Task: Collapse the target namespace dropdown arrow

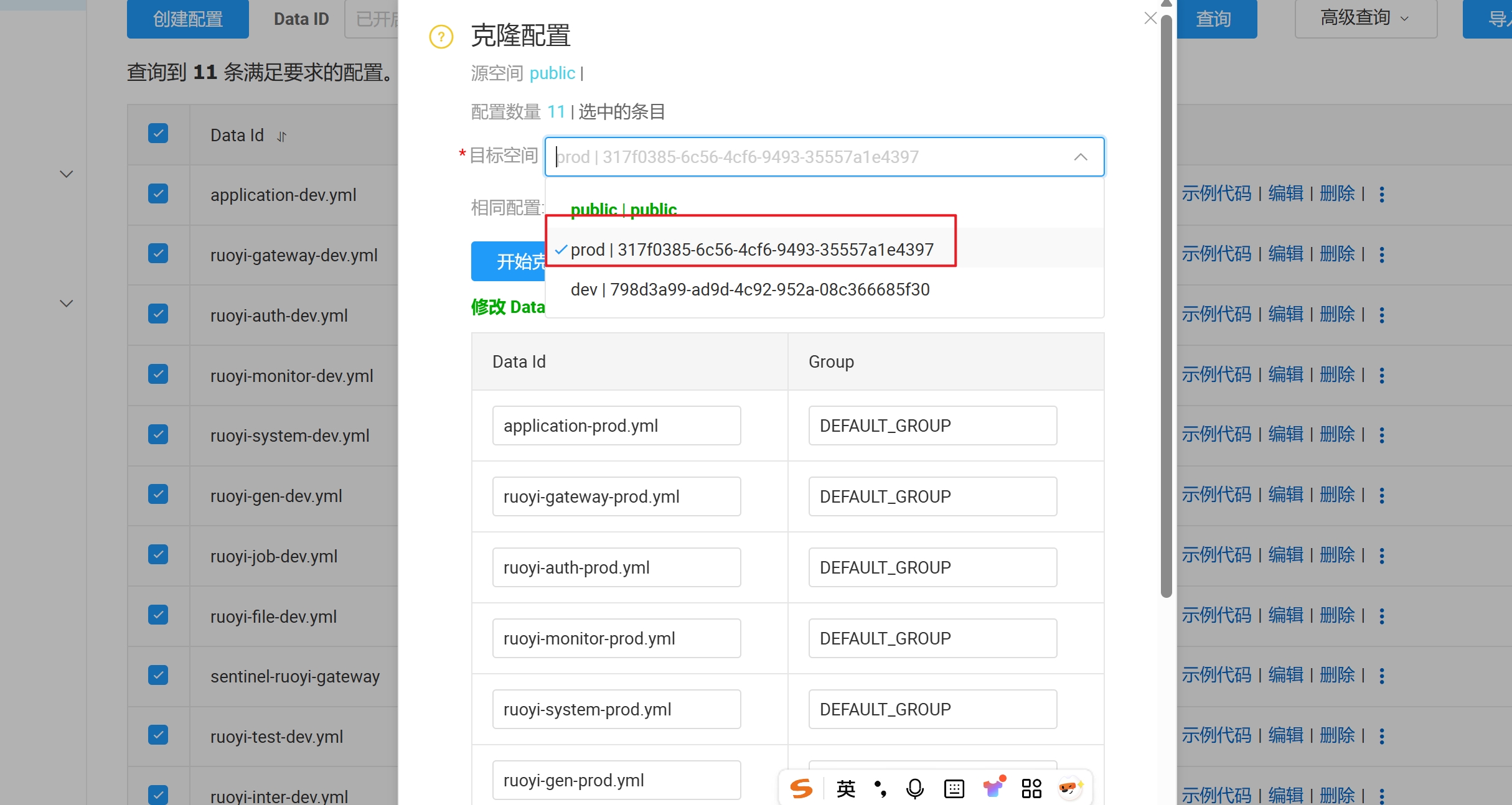Action: pos(1080,157)
